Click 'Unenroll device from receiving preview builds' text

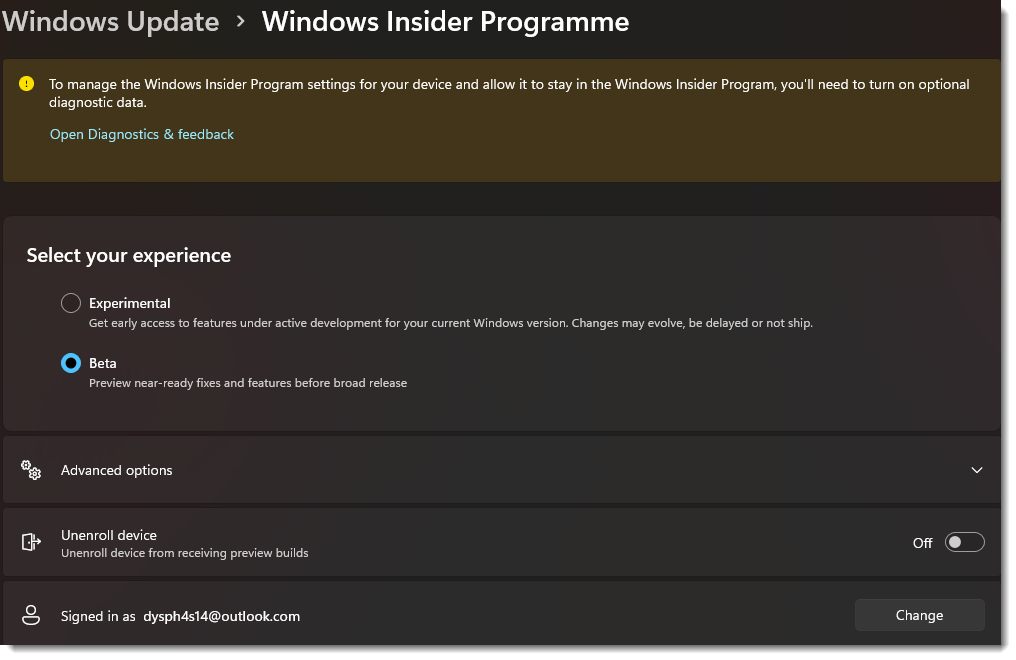(185, 553)
